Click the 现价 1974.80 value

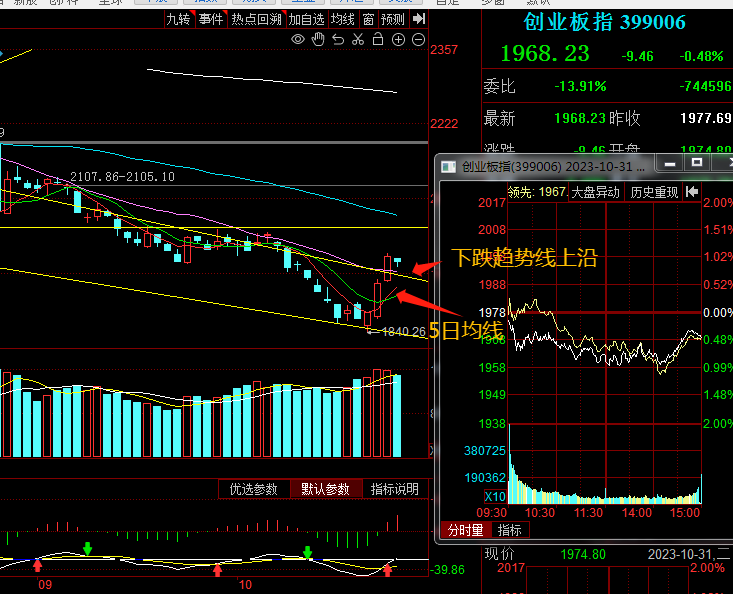click(x=583, y=555)
